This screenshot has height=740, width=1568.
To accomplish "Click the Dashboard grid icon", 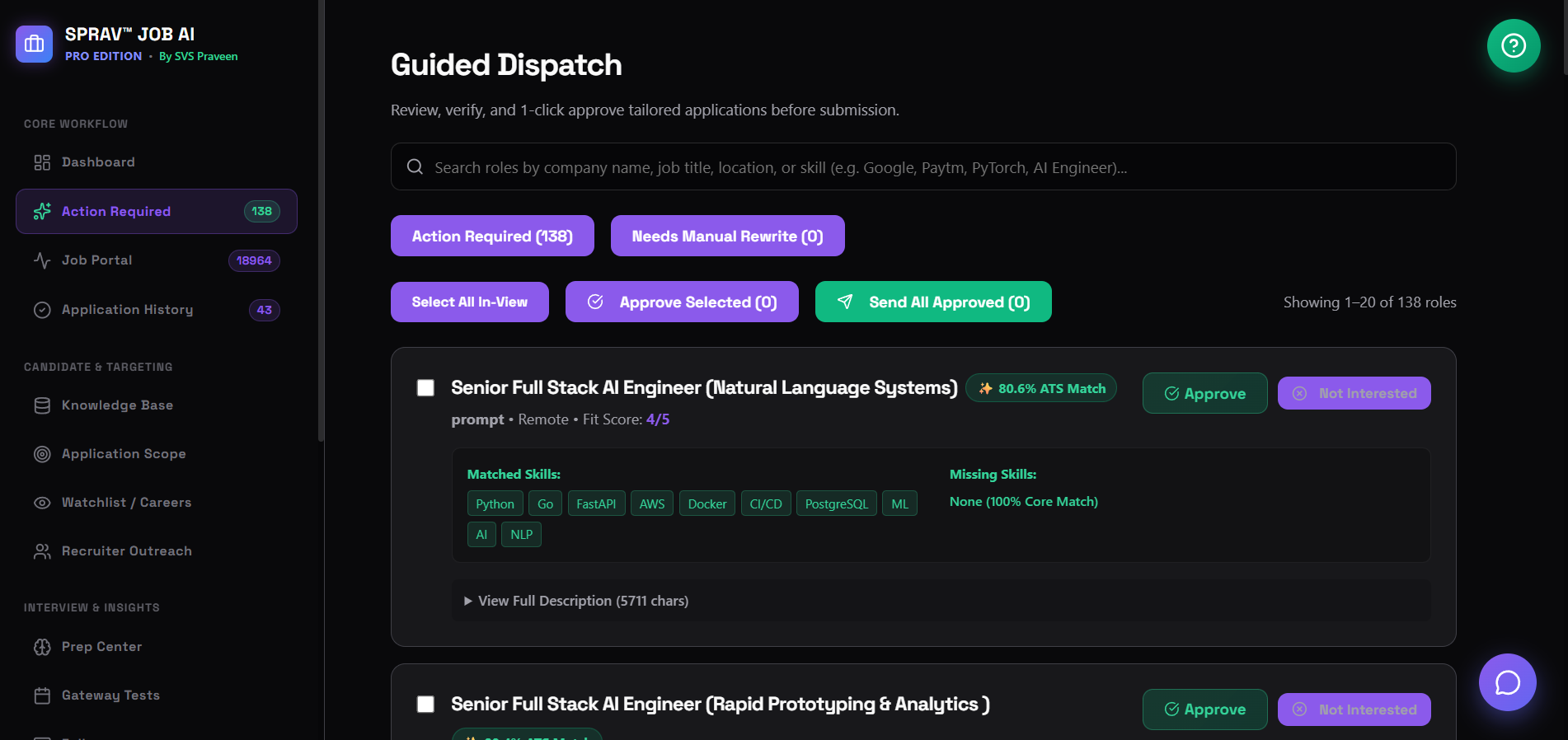I will 42,162.
